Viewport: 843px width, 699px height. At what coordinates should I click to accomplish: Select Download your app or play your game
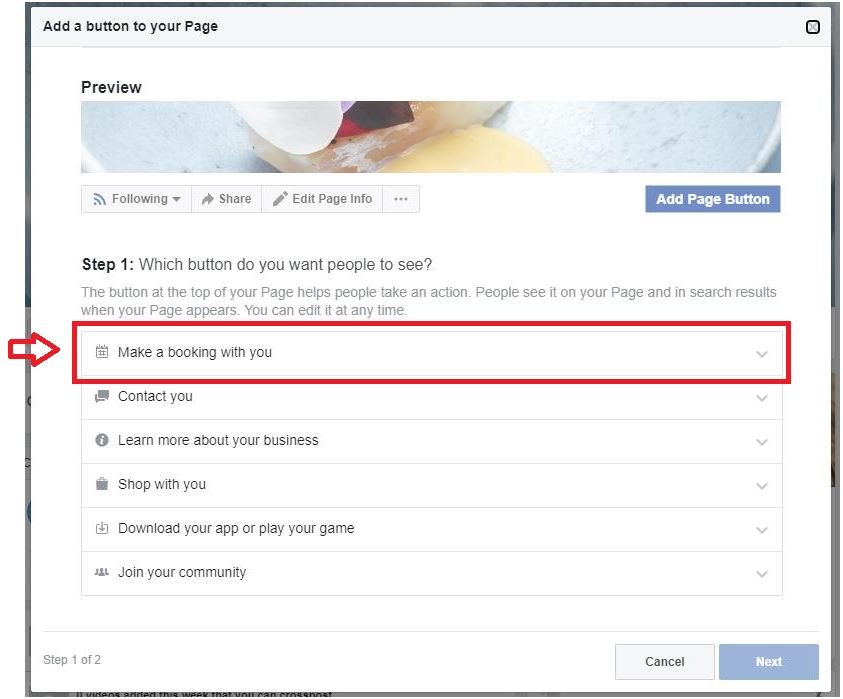point(432,530)
